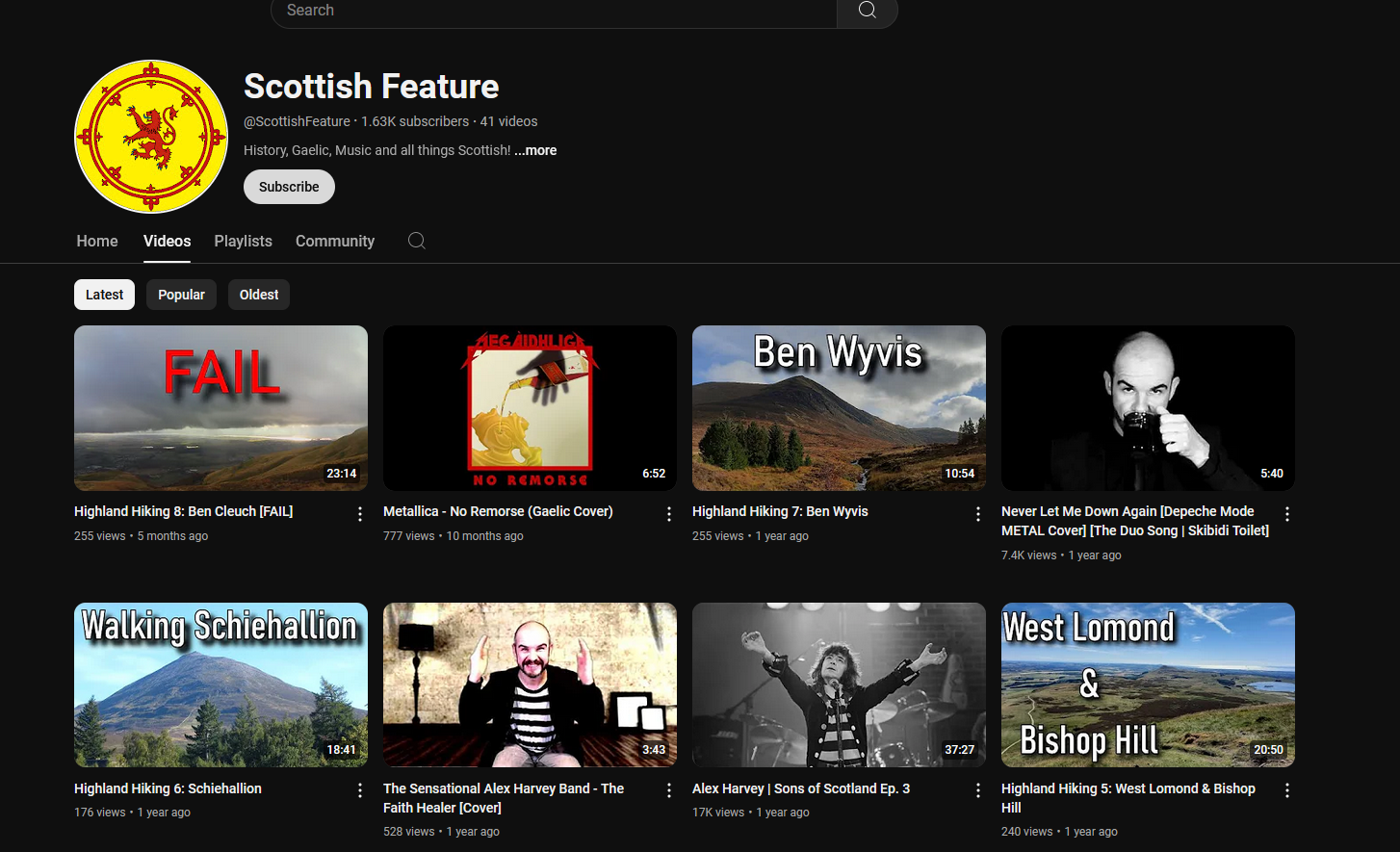Open options menu for Never Let Me Down Again
The width and height of the screenshot is (1400, 852).
click(x=1287, y=514)
